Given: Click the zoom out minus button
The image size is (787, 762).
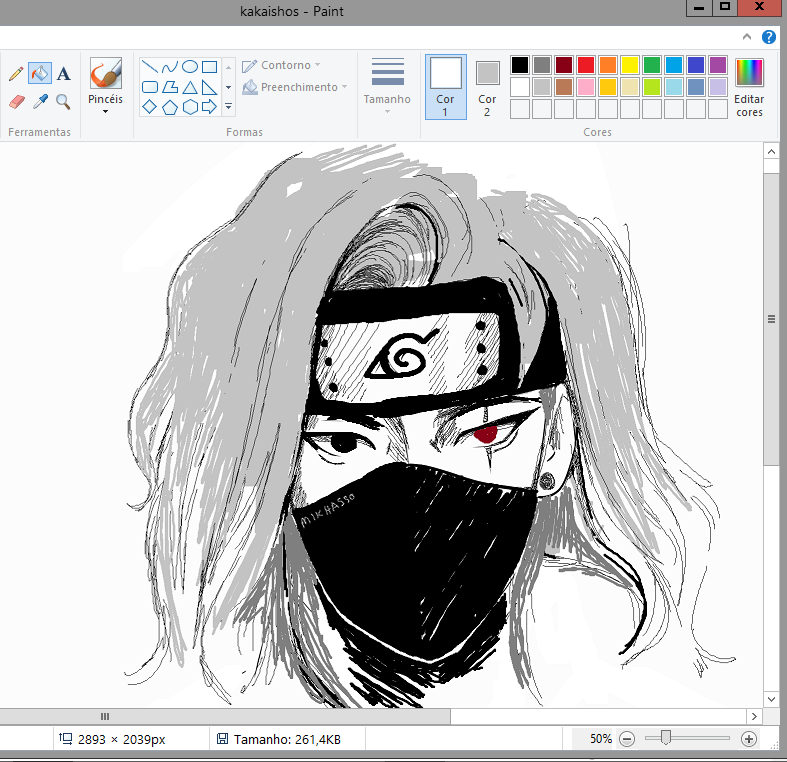Looking at the screenshot, I should (x=627, y=739).
